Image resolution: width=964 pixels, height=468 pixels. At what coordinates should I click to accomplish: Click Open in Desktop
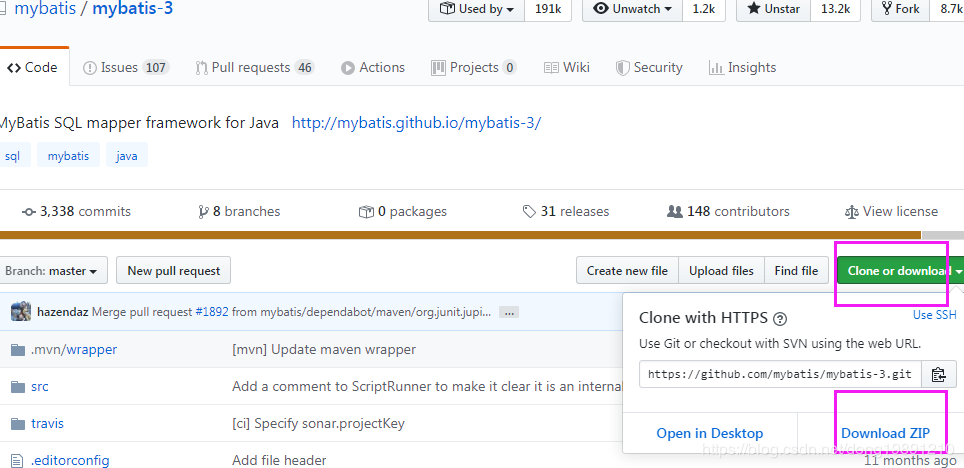click(709, 433)
